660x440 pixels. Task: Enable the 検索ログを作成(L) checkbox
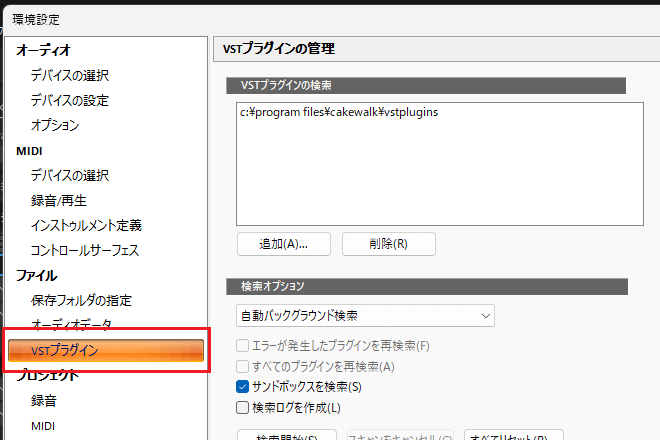[241, 407]
